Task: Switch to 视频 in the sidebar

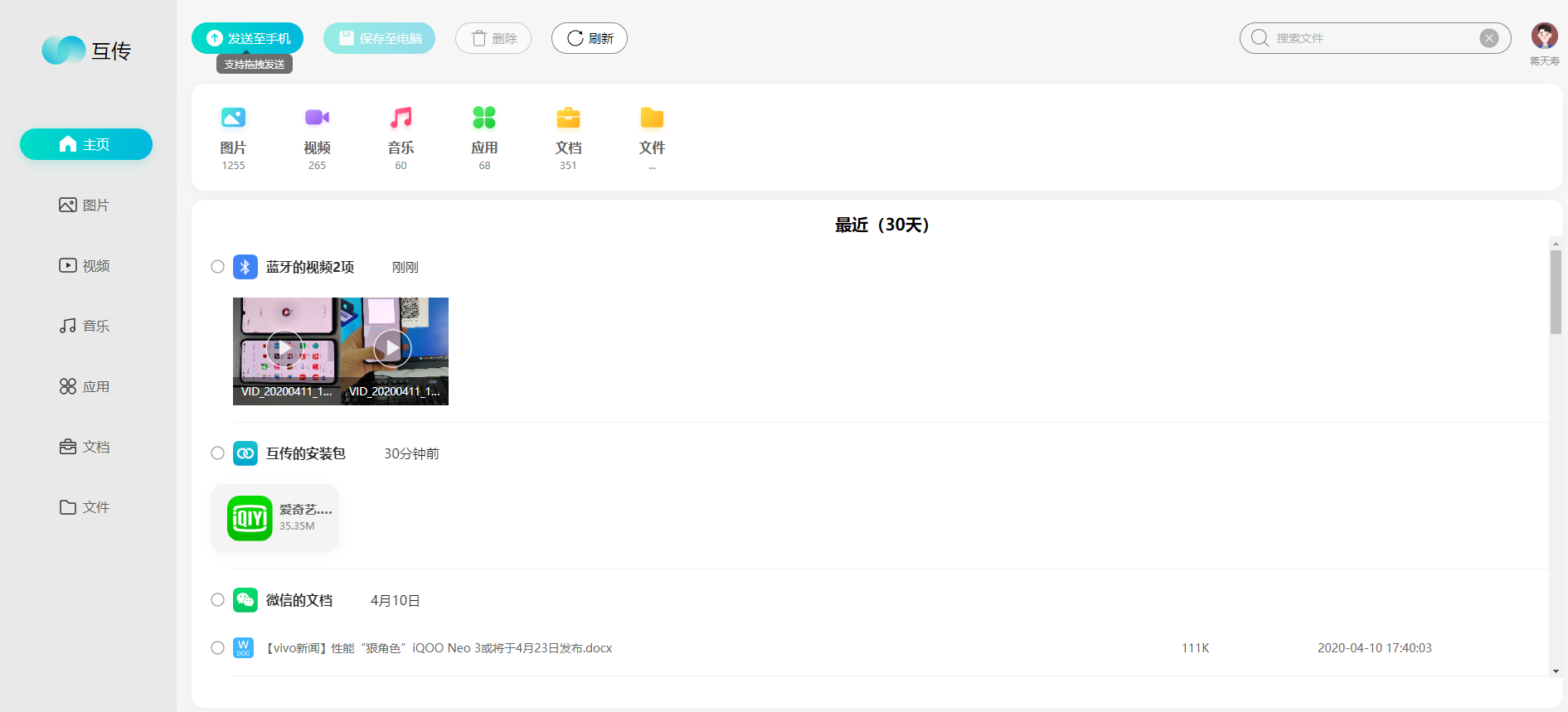Action: point(85,265)
